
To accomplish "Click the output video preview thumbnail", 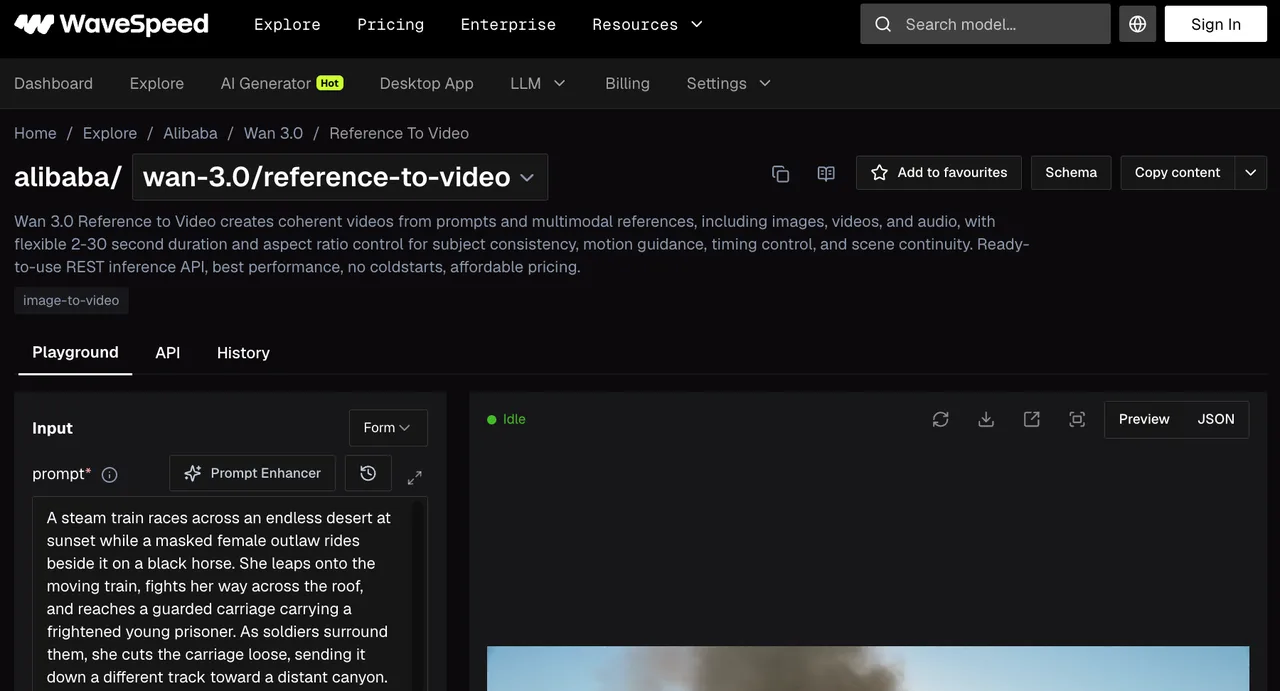I will click(x=868, y=668).
